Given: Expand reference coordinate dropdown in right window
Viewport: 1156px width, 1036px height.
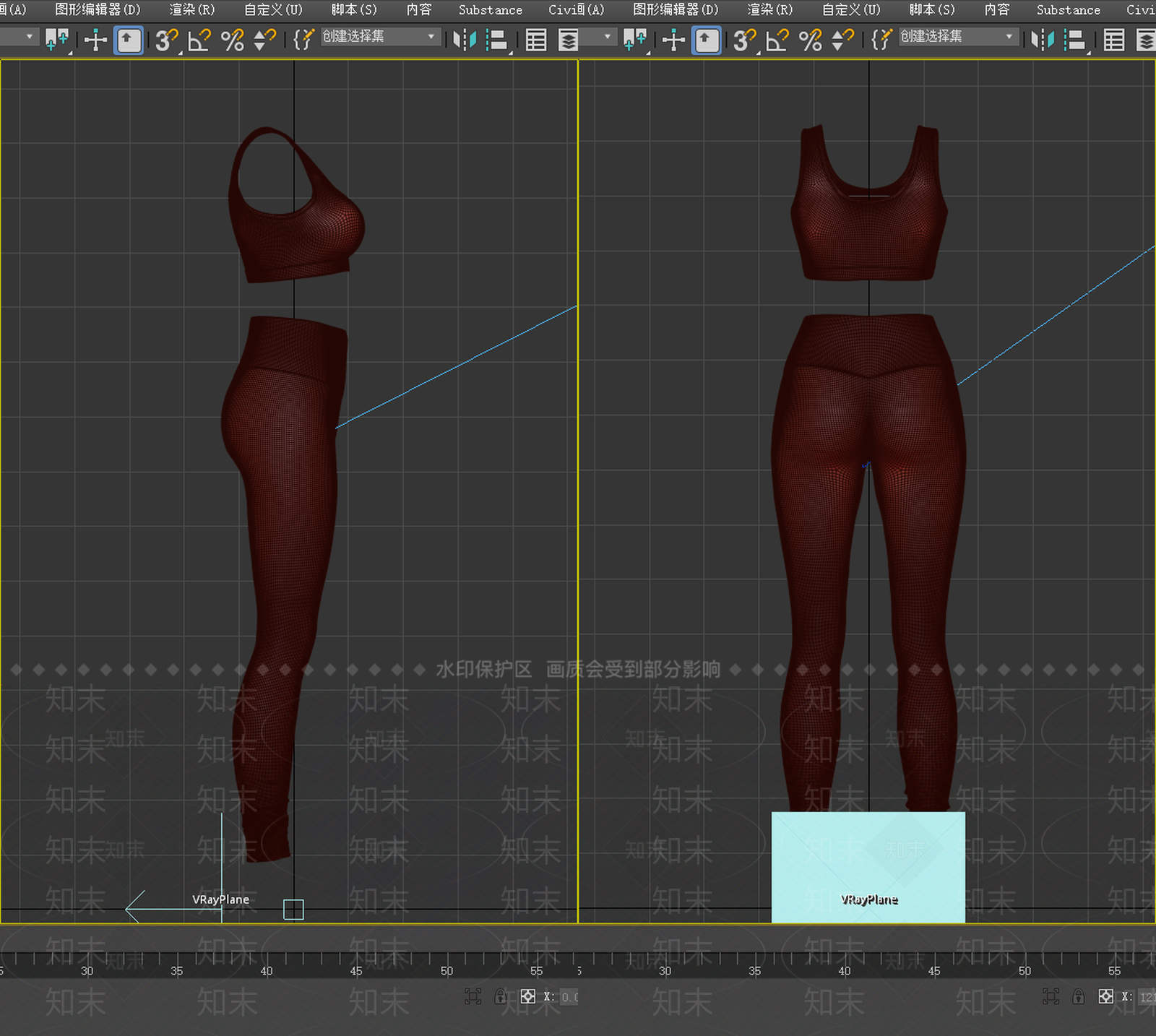Looking at the screenshot, I should point(608,36).
